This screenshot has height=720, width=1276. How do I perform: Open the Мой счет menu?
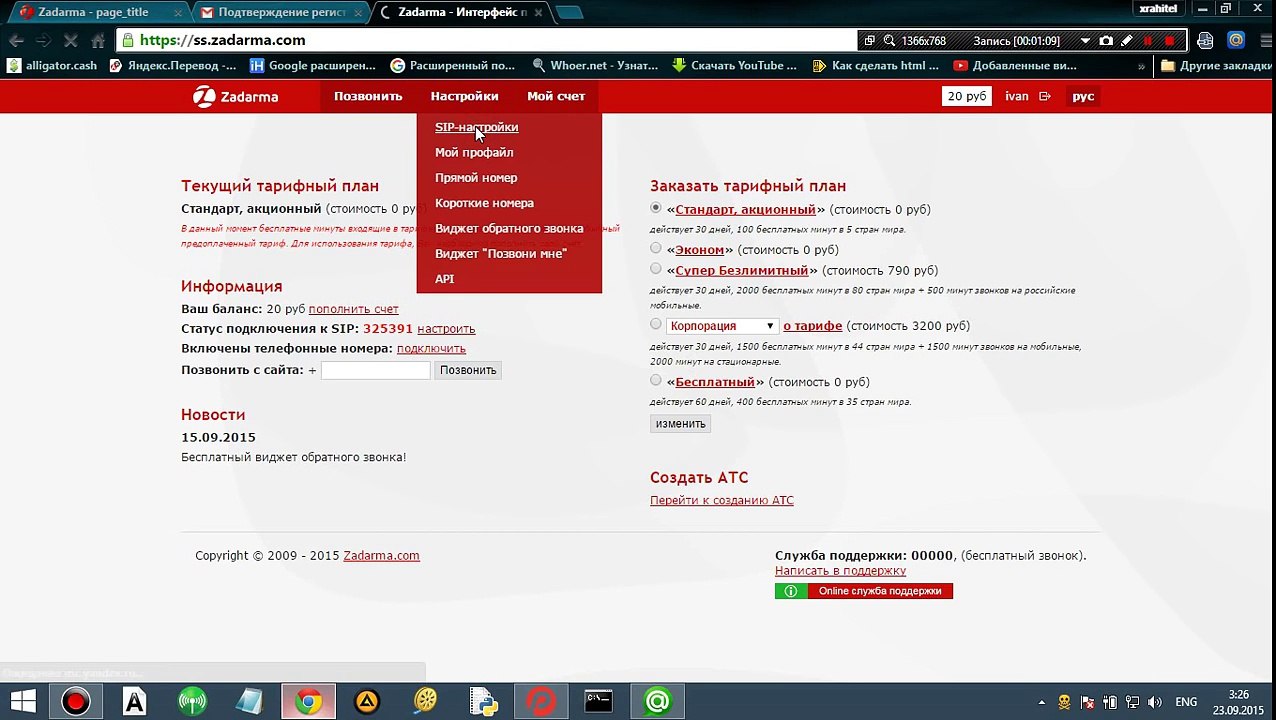click(556, 97)
